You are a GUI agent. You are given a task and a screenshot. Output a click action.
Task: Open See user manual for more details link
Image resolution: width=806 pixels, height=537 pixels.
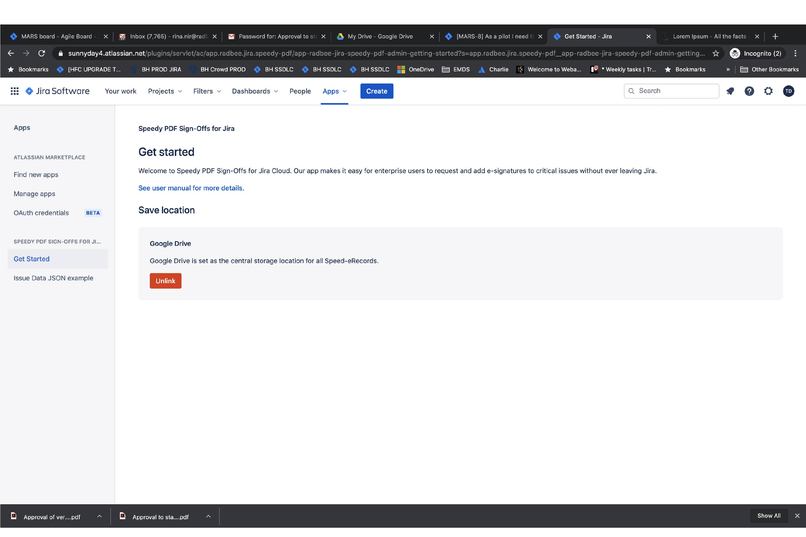coord(191,188)
